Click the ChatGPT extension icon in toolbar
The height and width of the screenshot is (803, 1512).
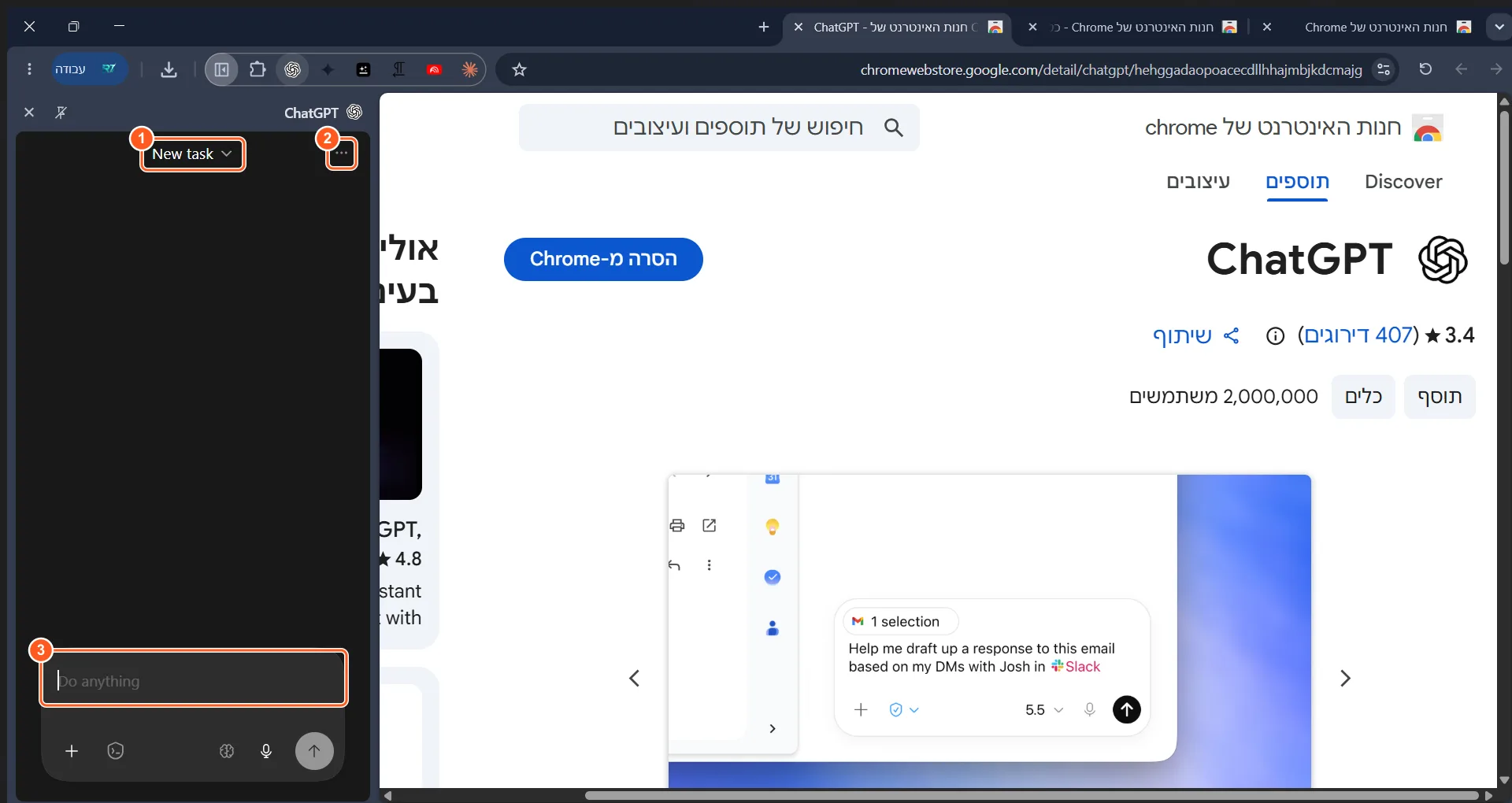click(292, 70)
